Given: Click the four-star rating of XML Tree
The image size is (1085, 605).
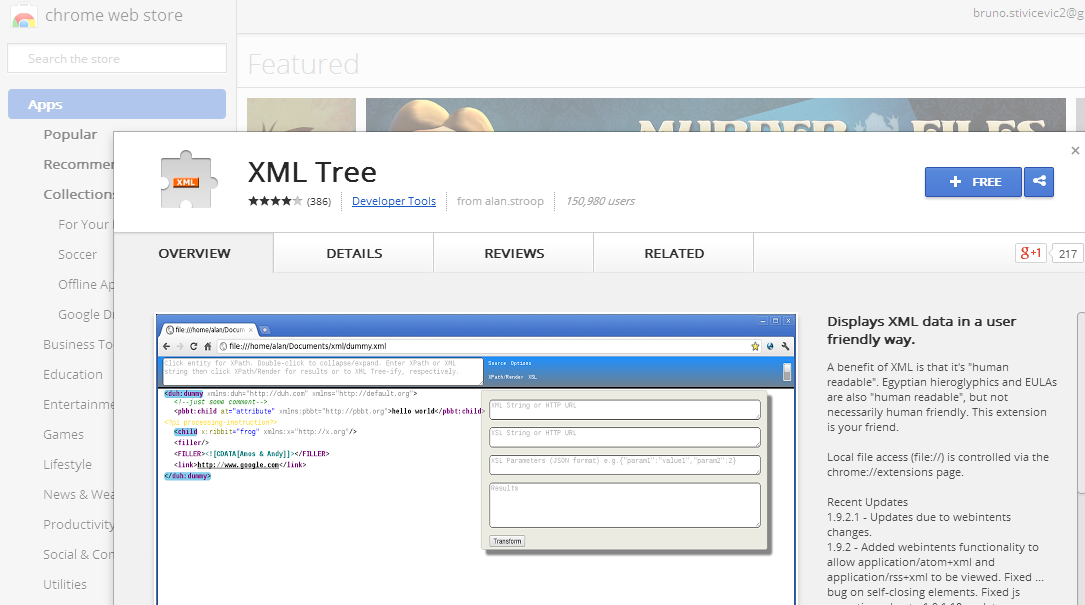Looking at the screenshot, I should (275, 201).
